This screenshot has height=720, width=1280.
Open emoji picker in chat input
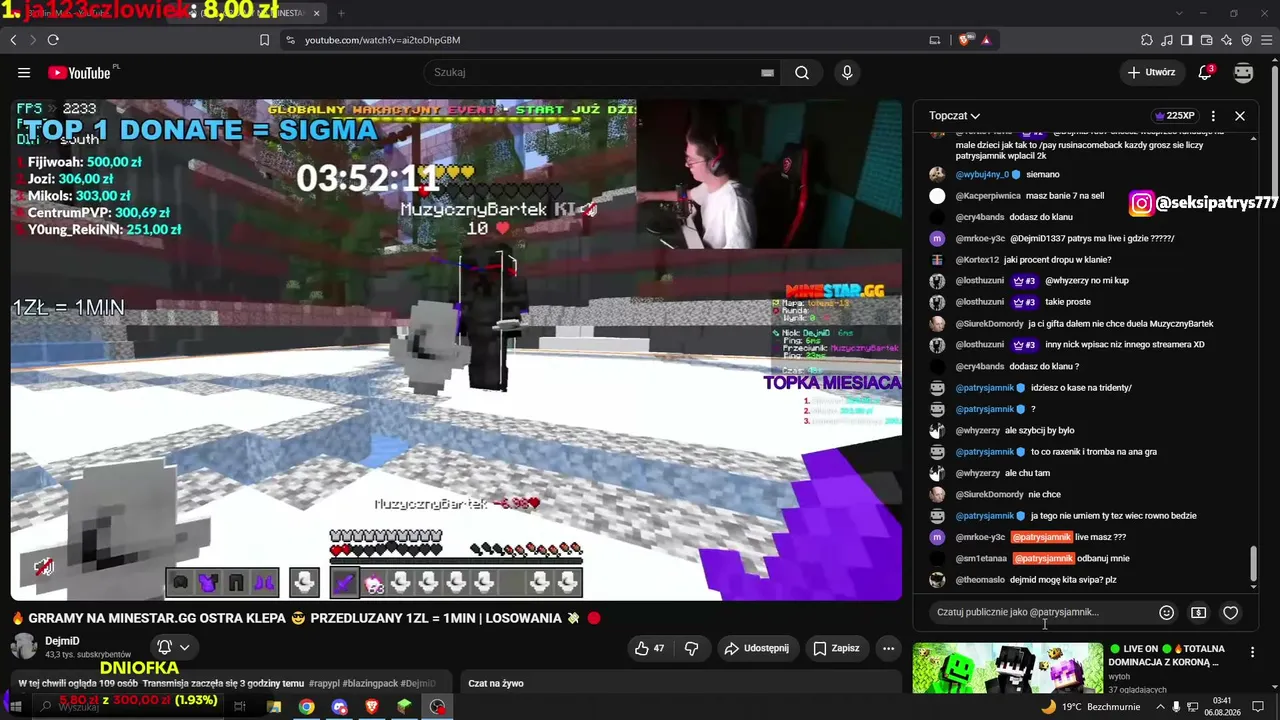point(1166,612)
